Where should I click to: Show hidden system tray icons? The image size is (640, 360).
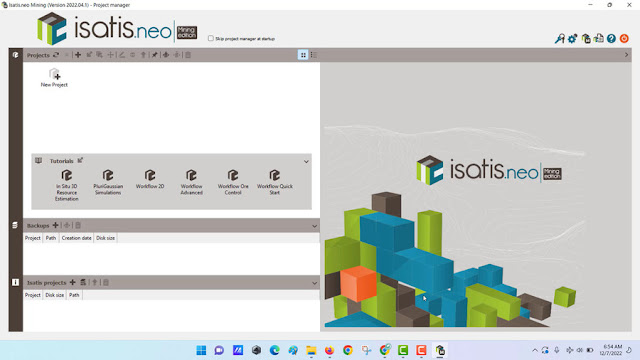point(535,350)
